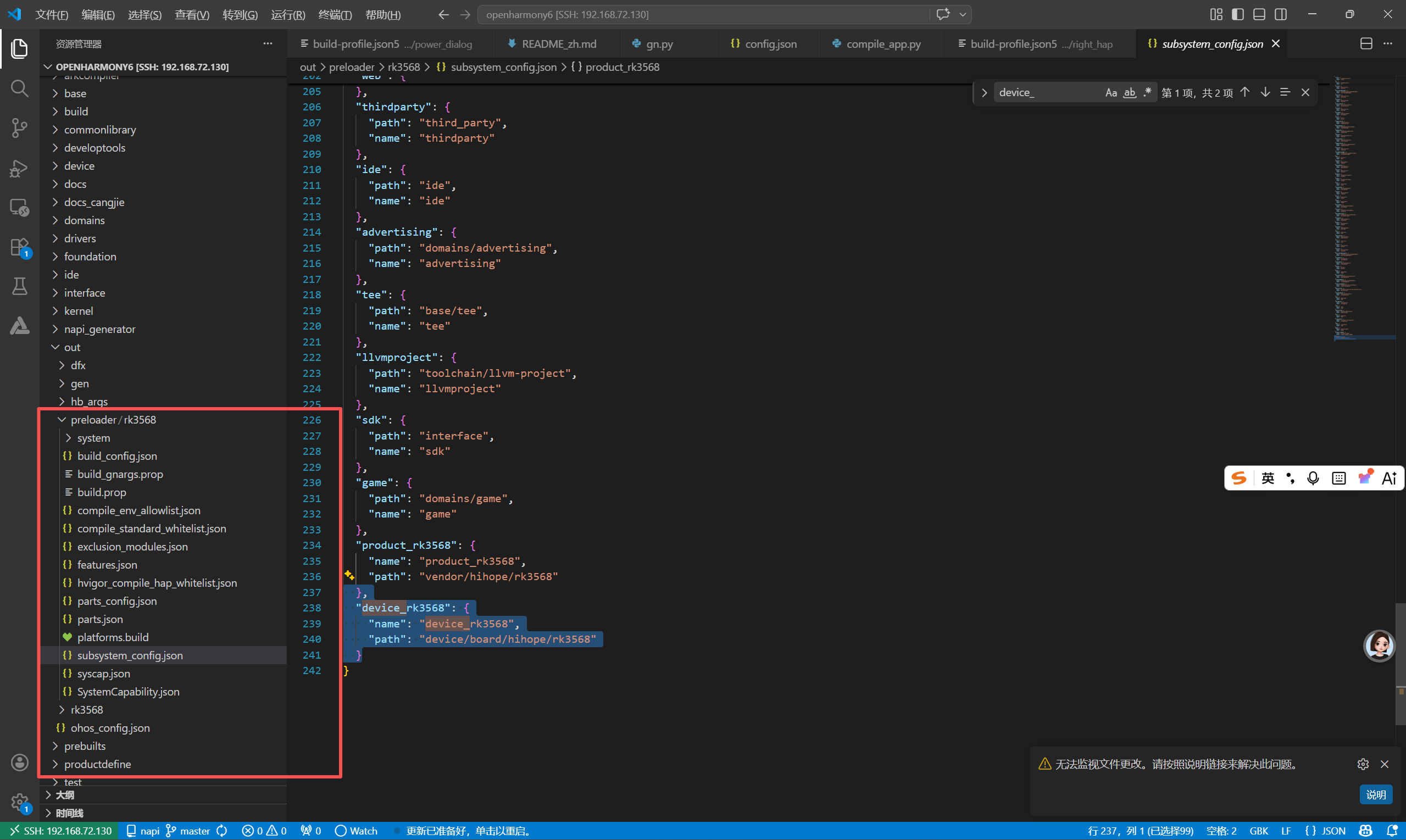The height and width of the screenshot is (840, 1406).
Task: Toggle Match Whole Word in find widget
Action: [x=1129, y=92]
